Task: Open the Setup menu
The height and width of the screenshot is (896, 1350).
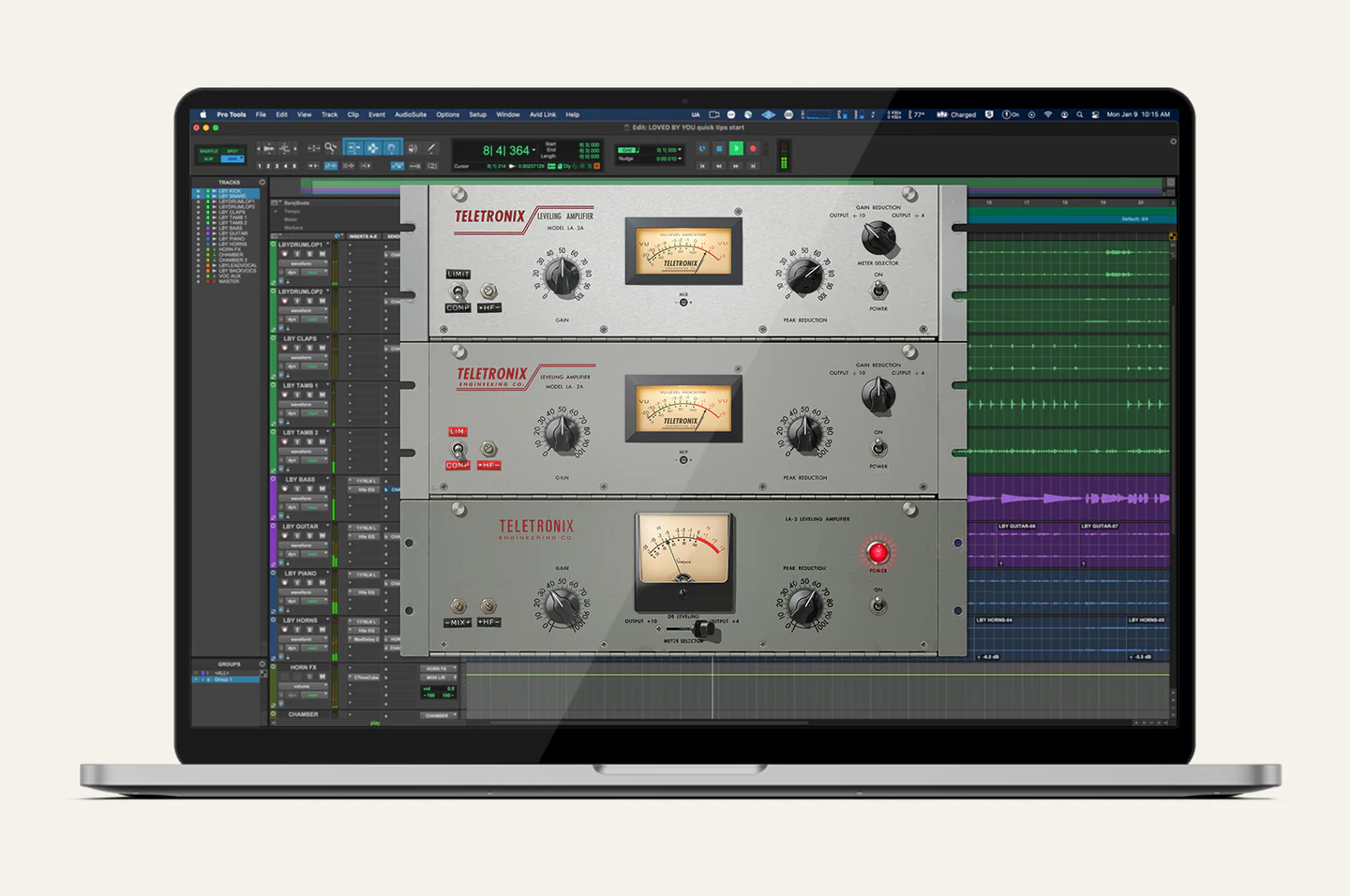Action: tap(477, 114)
